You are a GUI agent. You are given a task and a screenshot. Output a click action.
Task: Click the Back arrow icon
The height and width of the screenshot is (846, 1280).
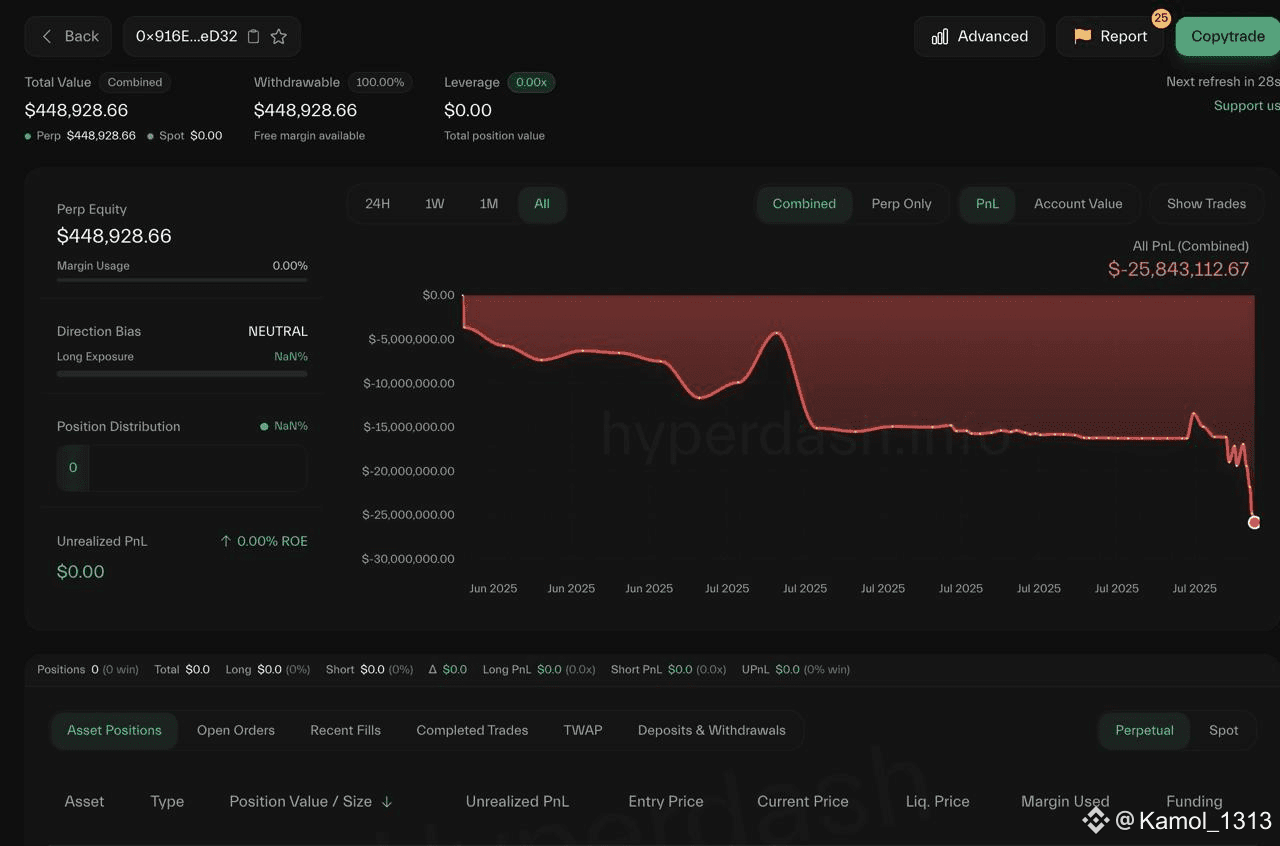pos(46,36)
